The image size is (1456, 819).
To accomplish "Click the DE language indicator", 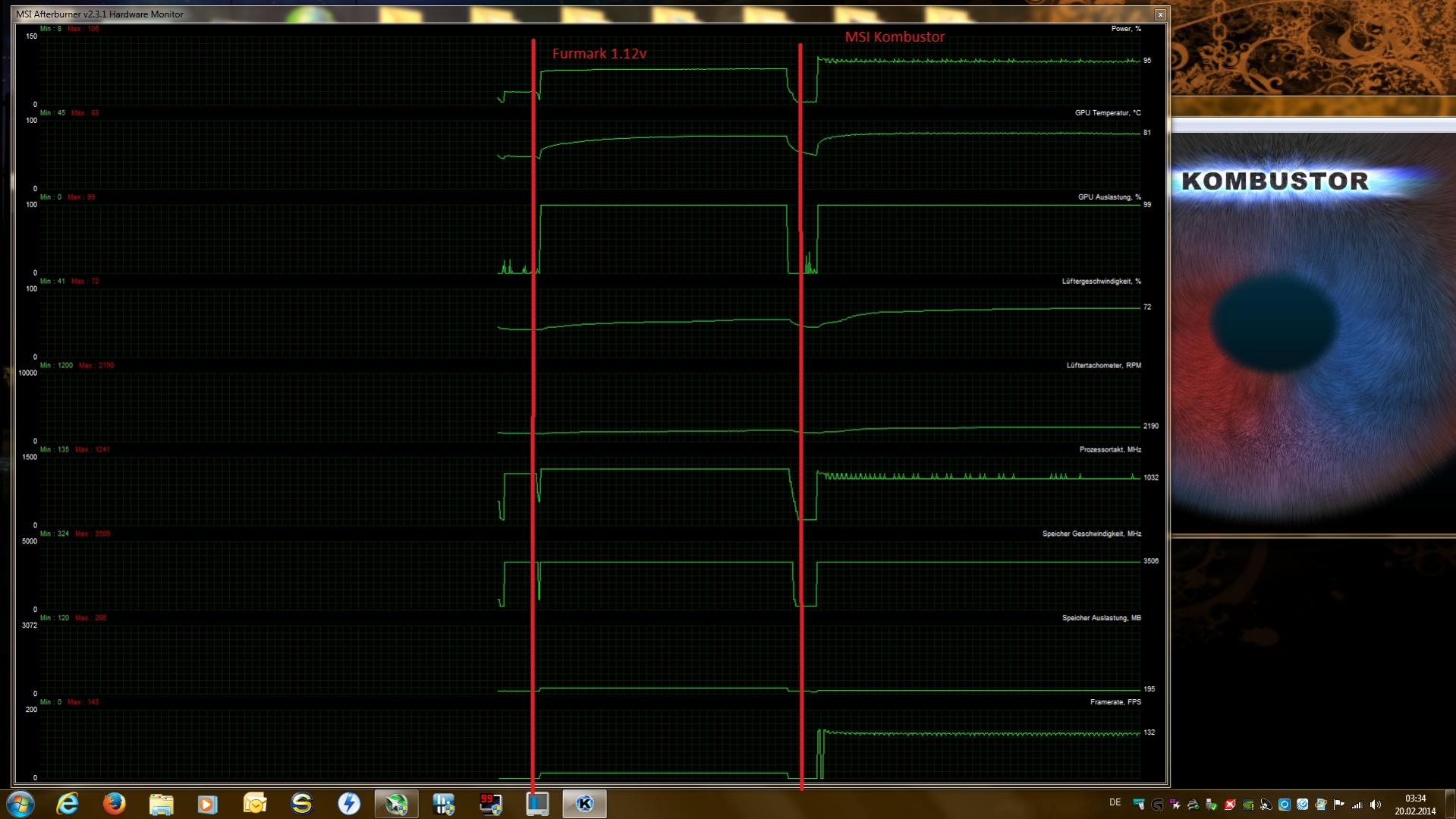I will click(x=1115, y=802).
